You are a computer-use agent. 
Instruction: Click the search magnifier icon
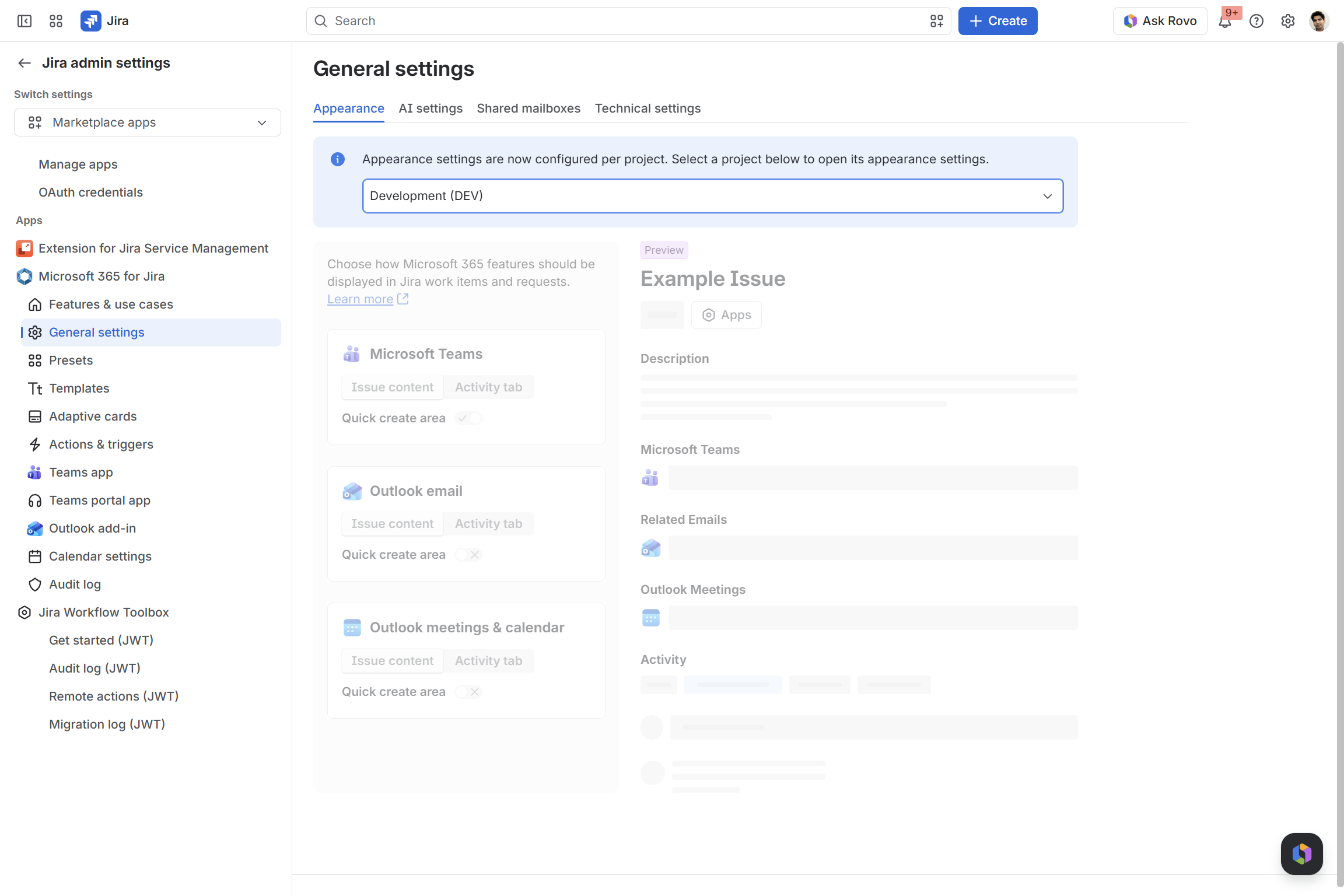320,21
